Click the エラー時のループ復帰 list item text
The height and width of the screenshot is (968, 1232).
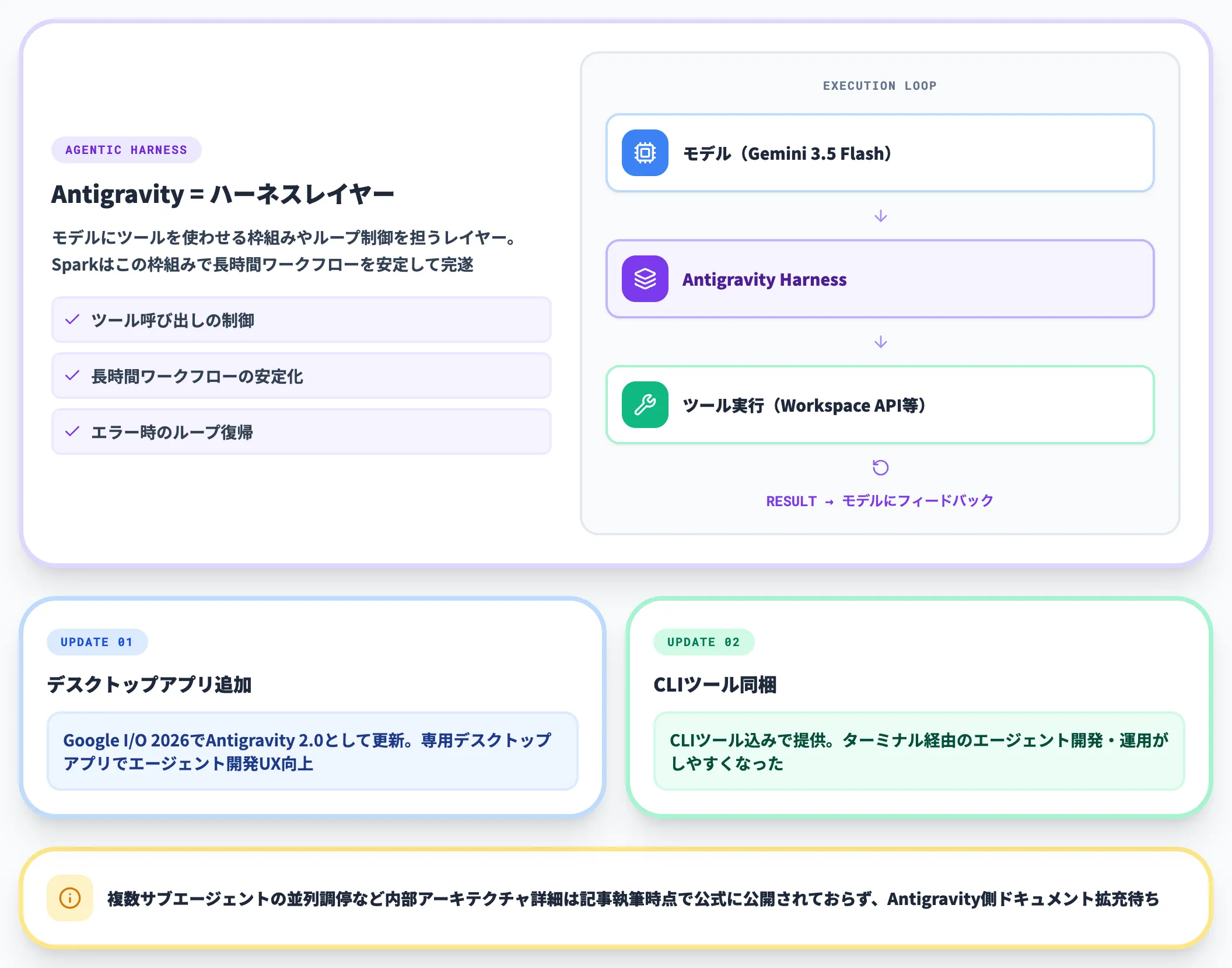pyautogui.click(x=172, y=432)
